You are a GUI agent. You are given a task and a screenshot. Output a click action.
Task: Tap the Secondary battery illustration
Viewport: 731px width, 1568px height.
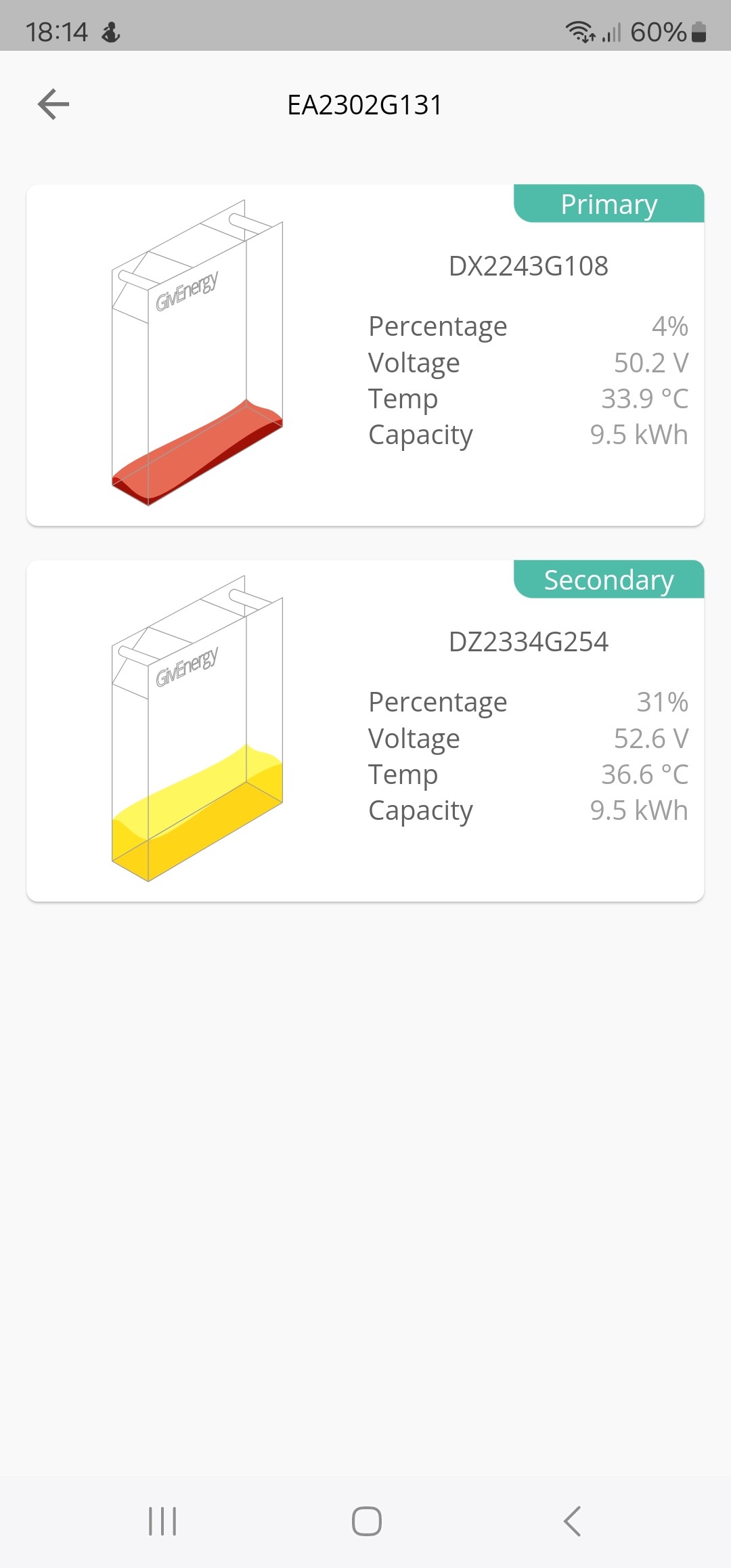(197, 728)
